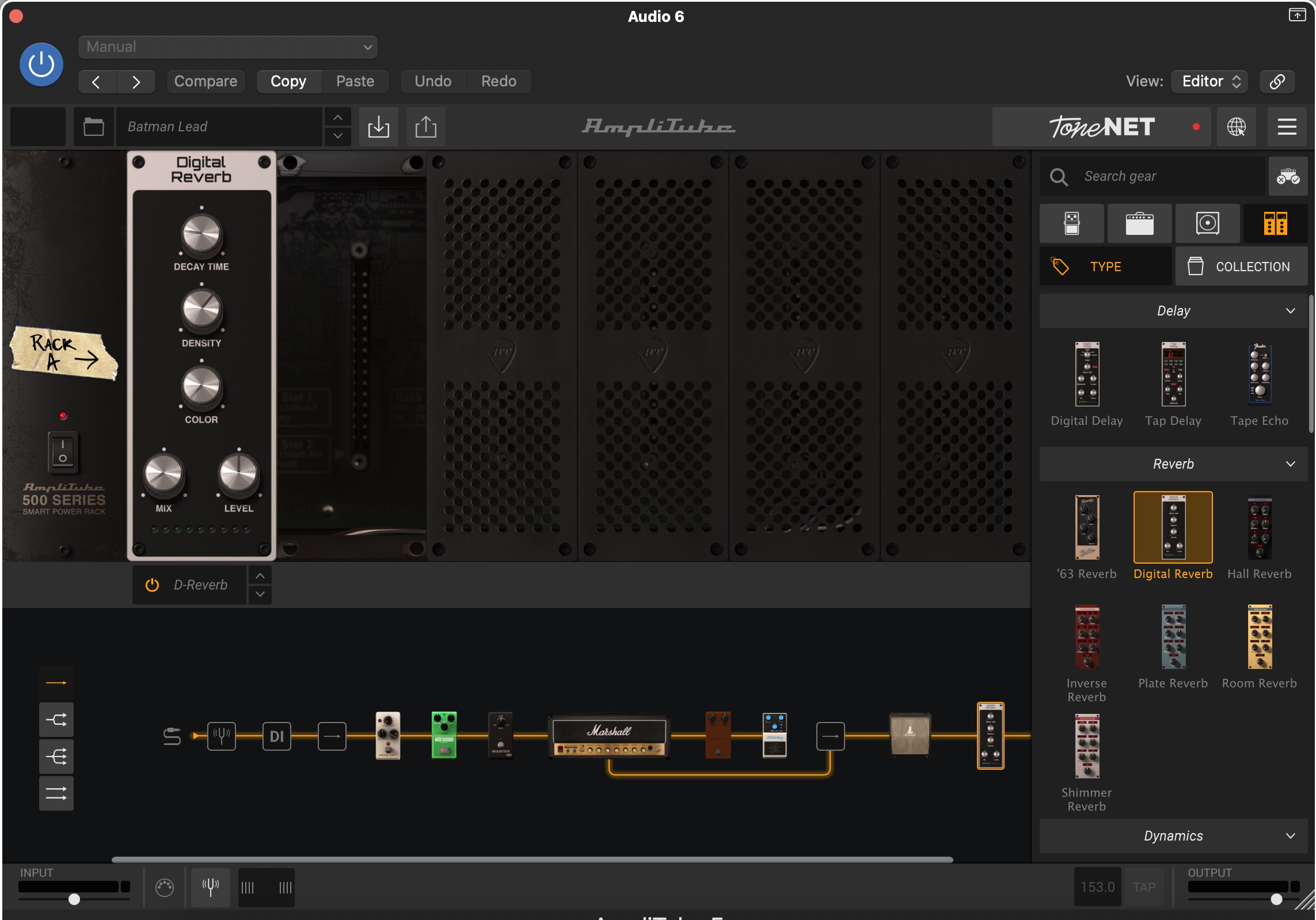Viewport: 1316px width, 920px height.
Task: Click the COLOR knob
Action: click(201, 387)
